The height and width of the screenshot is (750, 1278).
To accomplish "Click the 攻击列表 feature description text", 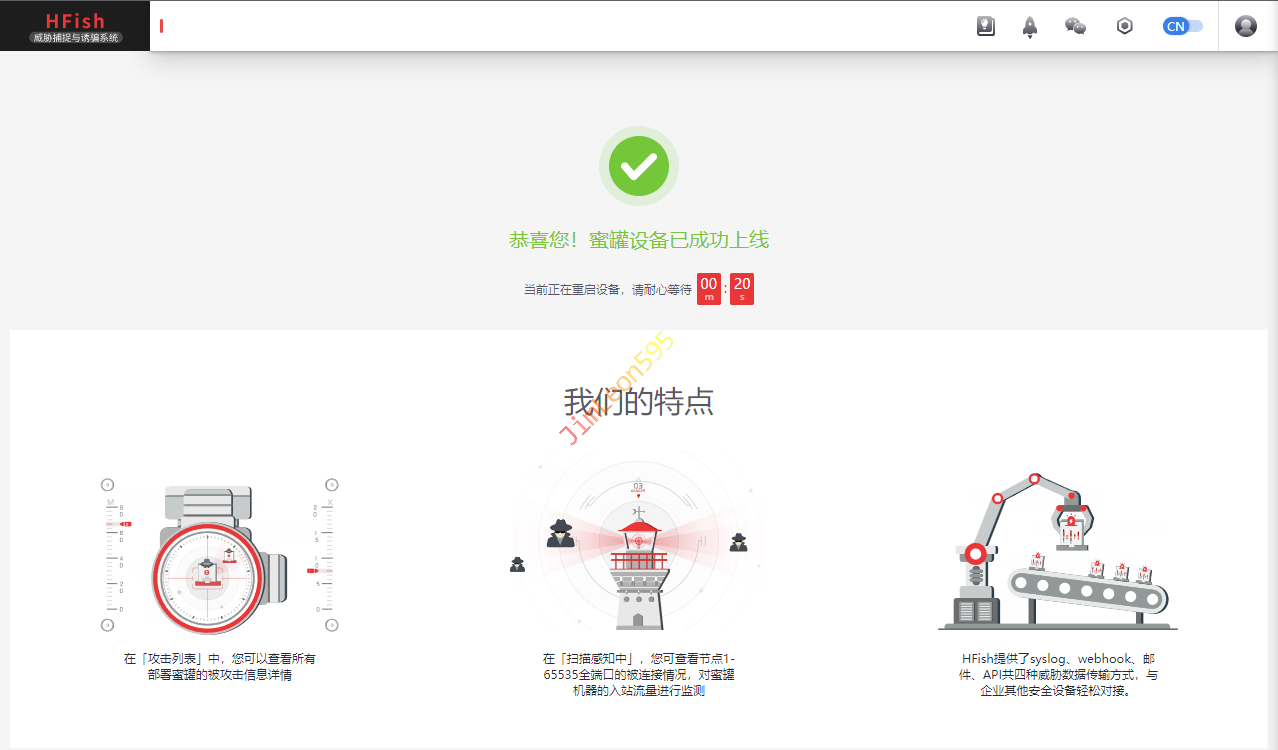I will tap(220, 667).
